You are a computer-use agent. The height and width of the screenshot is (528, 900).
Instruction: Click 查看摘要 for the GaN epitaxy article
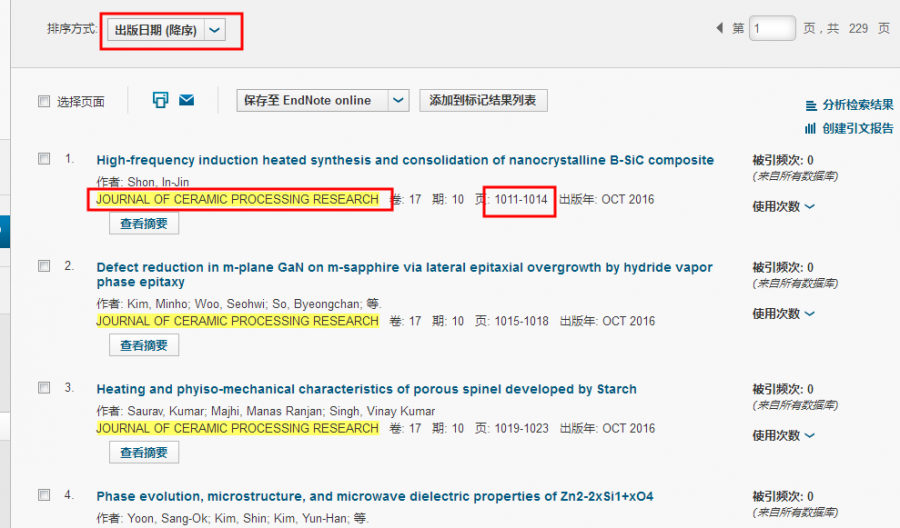tap(143, 345)
